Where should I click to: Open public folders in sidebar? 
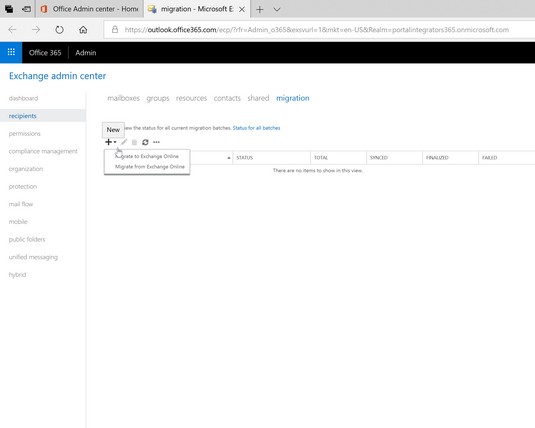point(27,239)
